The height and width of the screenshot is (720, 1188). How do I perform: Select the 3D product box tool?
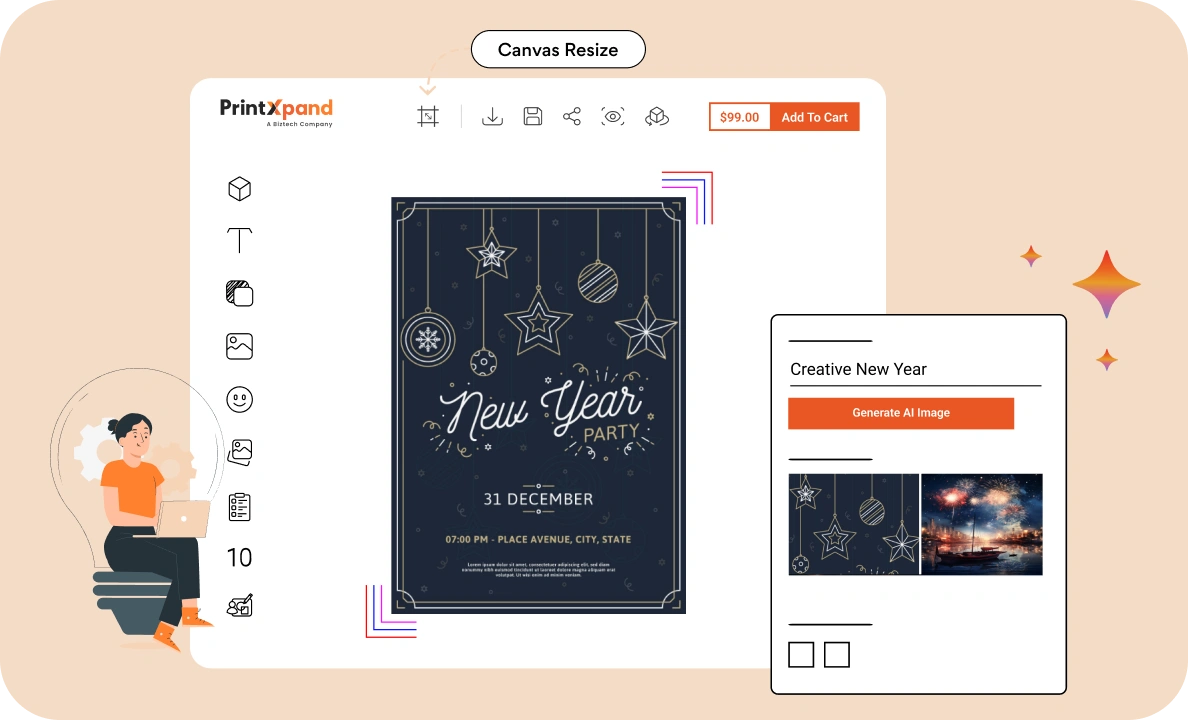(239, 188)
